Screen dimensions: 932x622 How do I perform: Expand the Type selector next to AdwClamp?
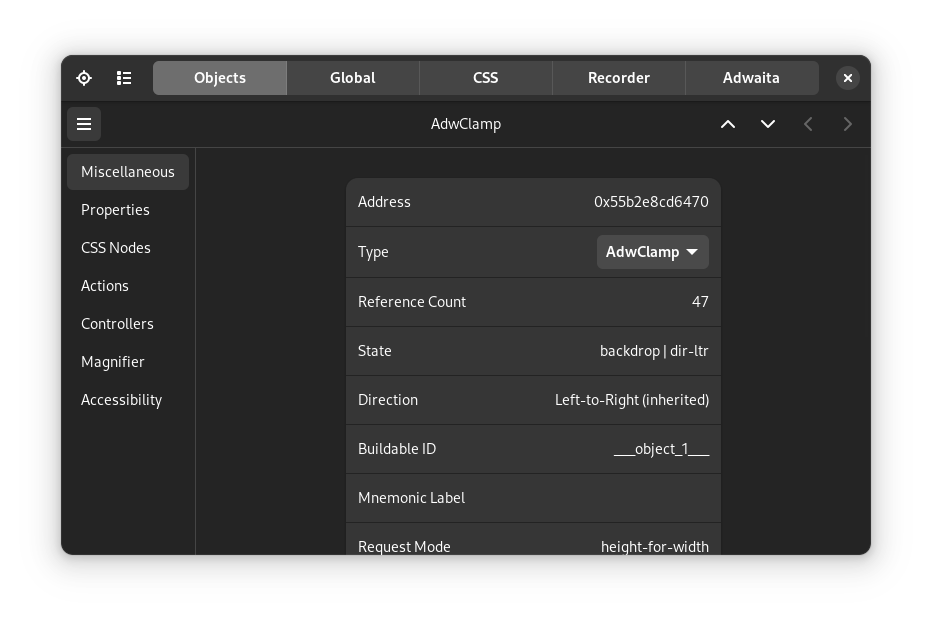pyautogui.click(x=652, y=252)
